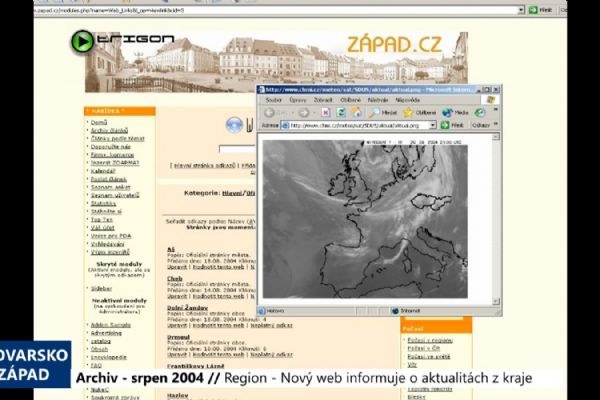Open the Statistiky sidebar link
Screen dimensions: 600x400
(103, 203)
